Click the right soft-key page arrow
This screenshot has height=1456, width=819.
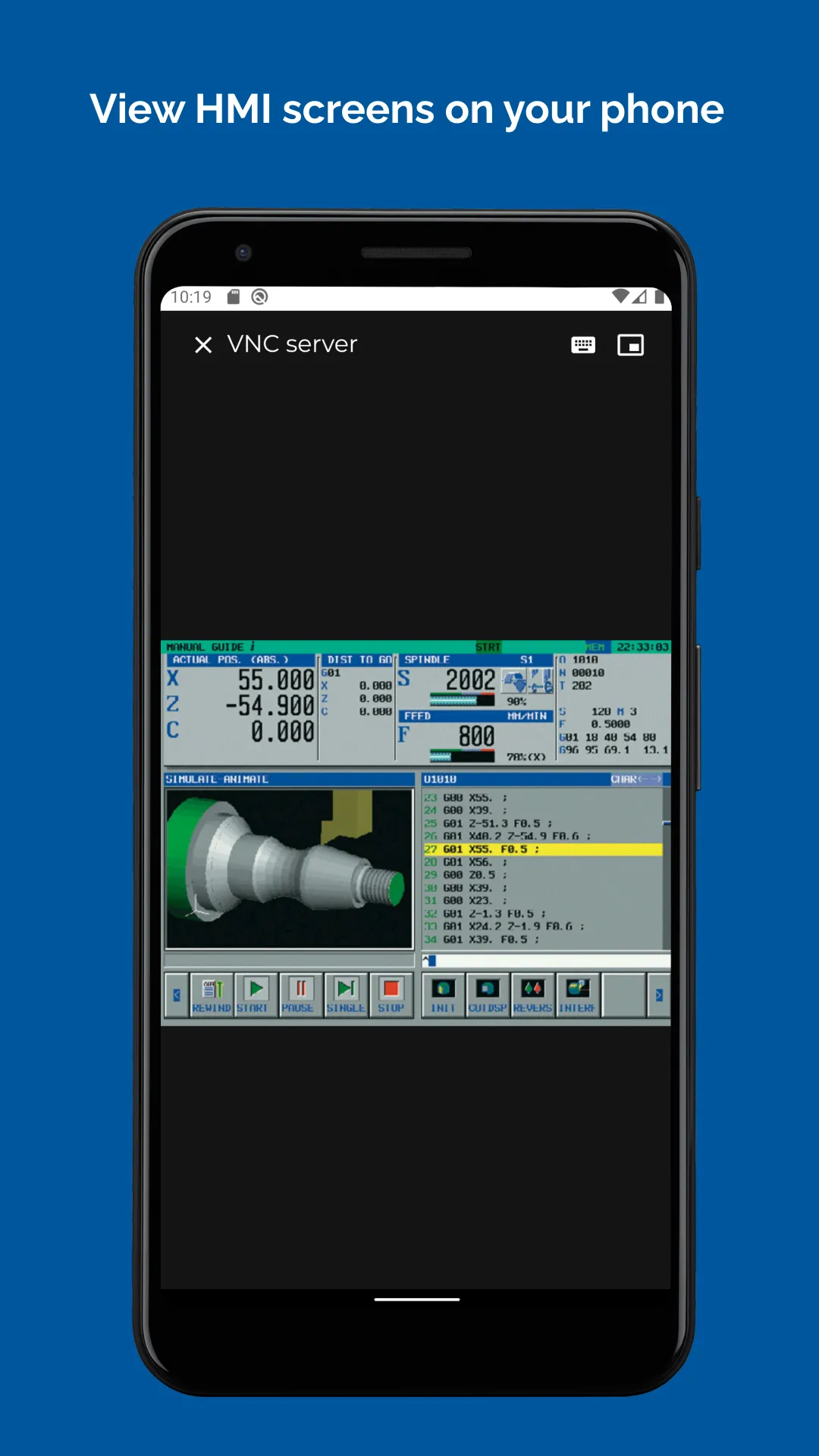click(x=659, y=995)
